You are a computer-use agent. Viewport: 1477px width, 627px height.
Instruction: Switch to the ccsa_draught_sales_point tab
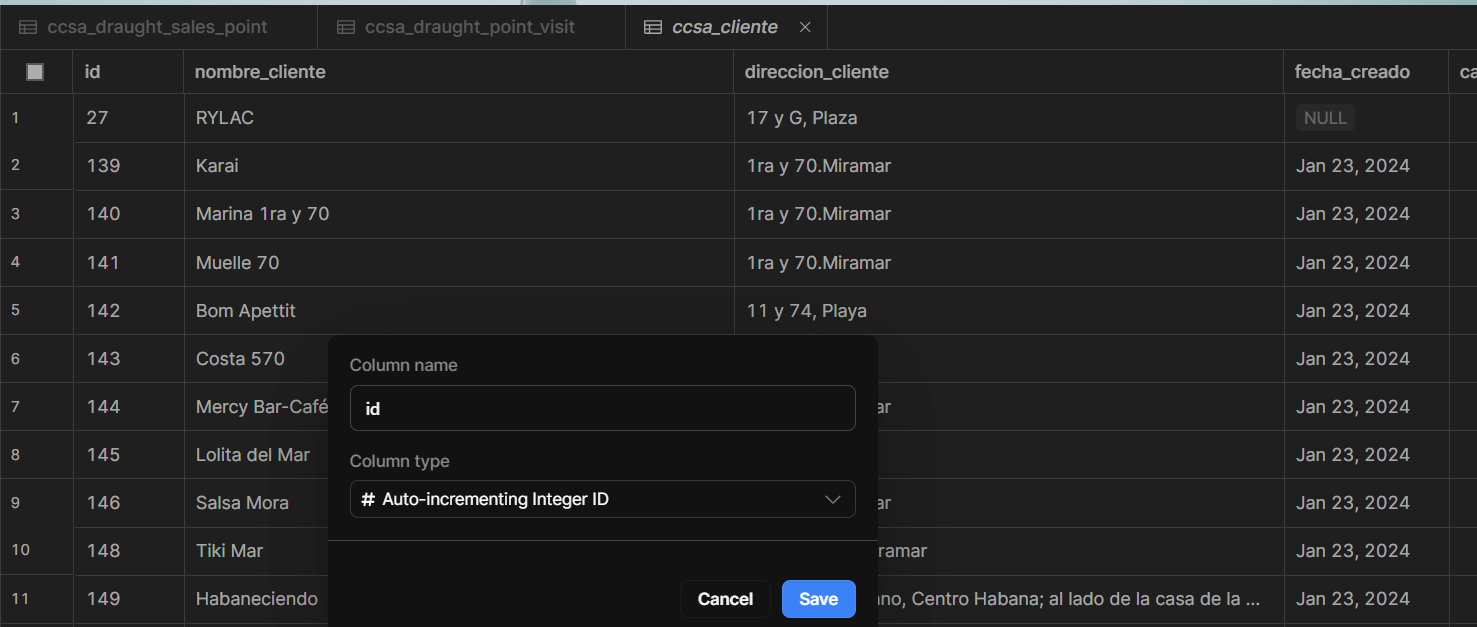pyautogui.click(x=157, y=27)
